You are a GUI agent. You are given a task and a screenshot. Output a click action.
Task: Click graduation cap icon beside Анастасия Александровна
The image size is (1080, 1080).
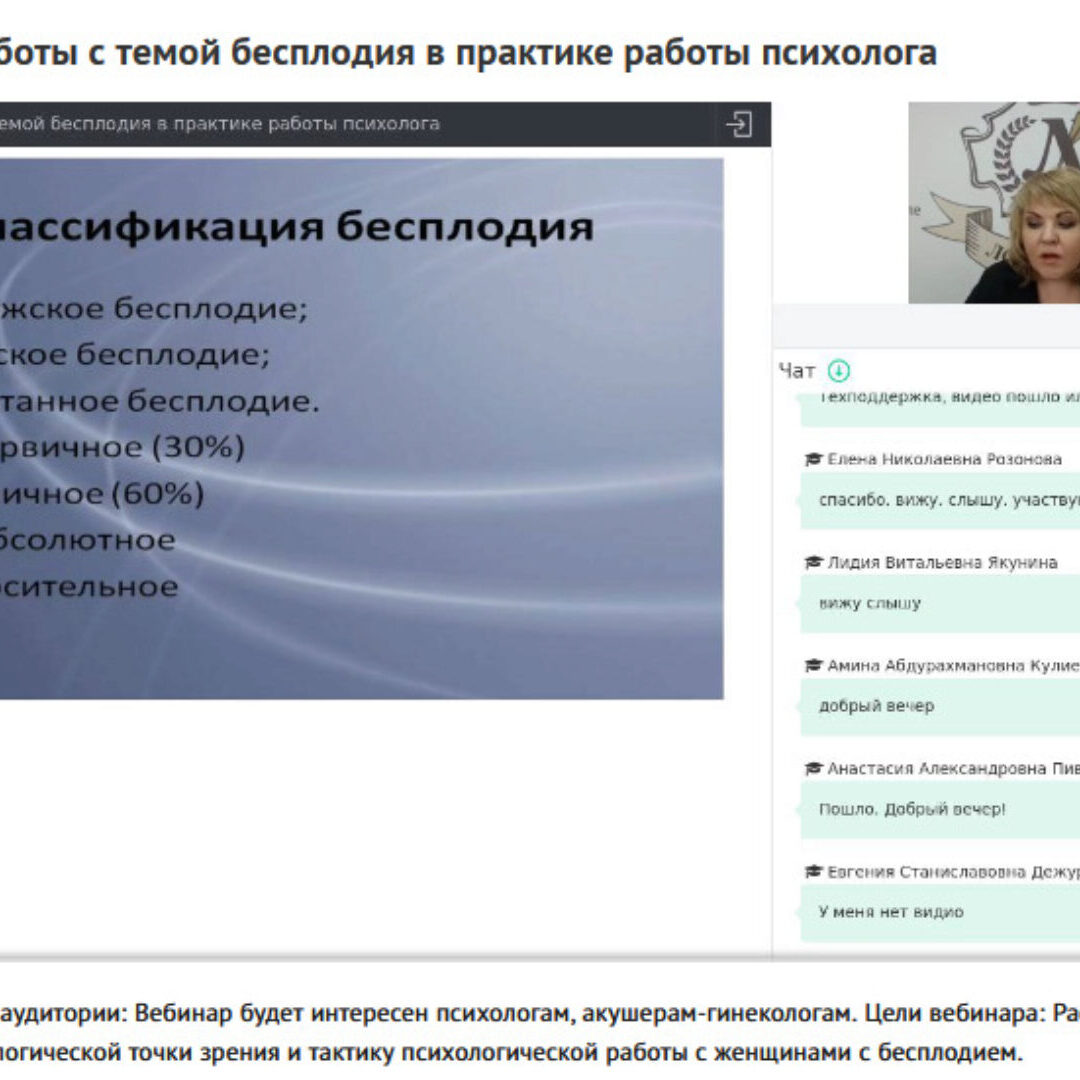point(814,769)
